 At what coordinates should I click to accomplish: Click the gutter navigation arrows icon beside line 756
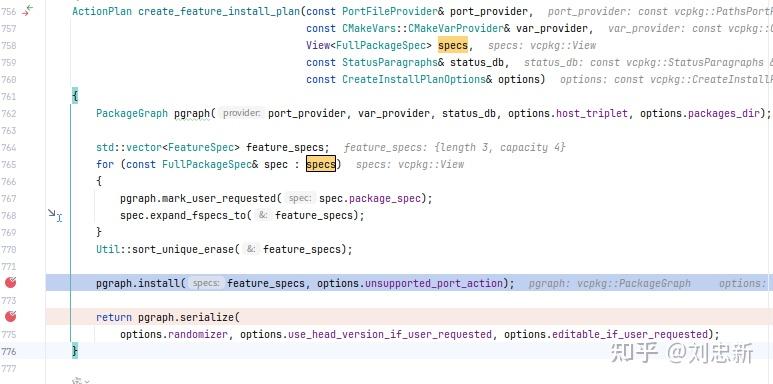28,10
